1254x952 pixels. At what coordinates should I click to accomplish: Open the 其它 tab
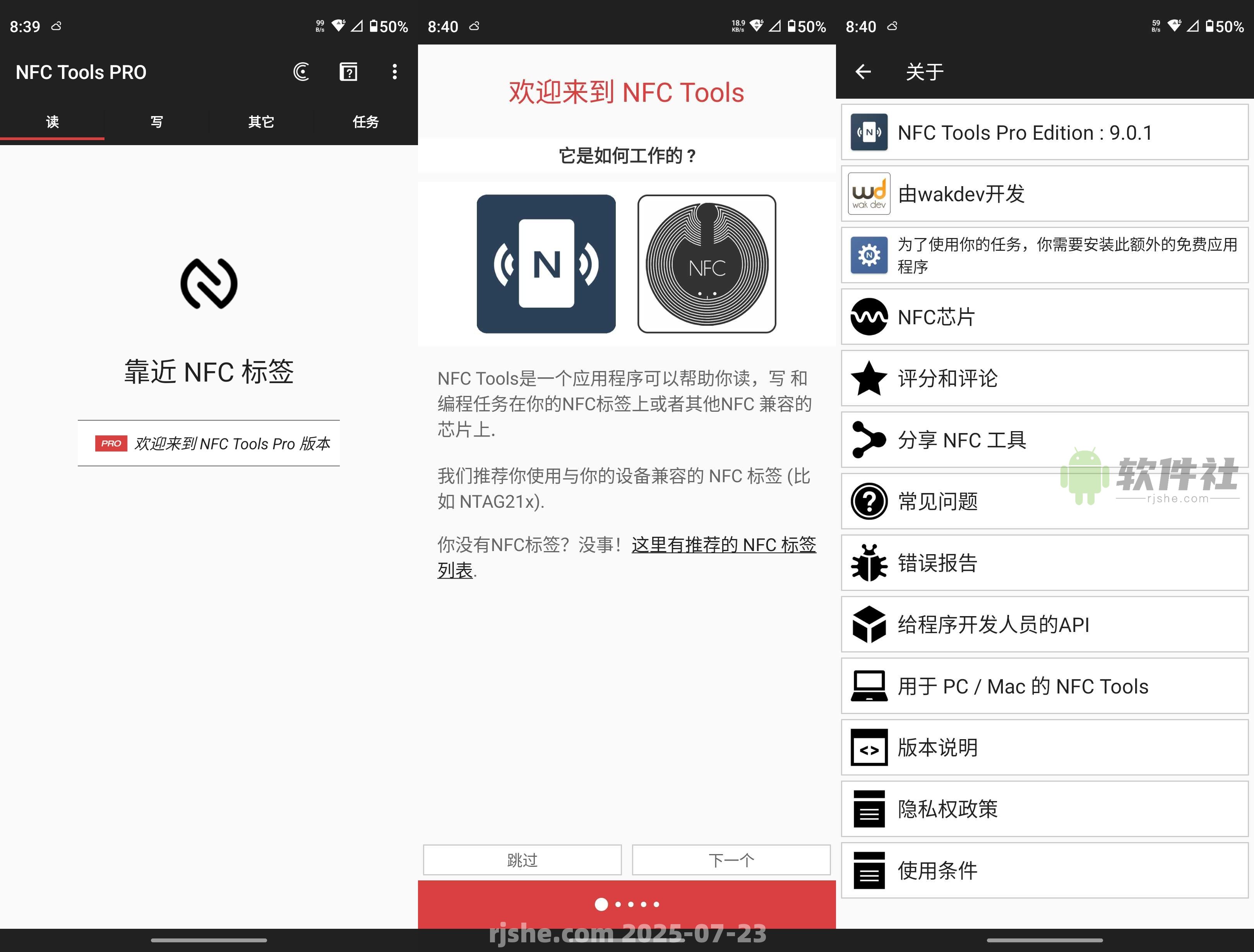click(x=260, y=122)
